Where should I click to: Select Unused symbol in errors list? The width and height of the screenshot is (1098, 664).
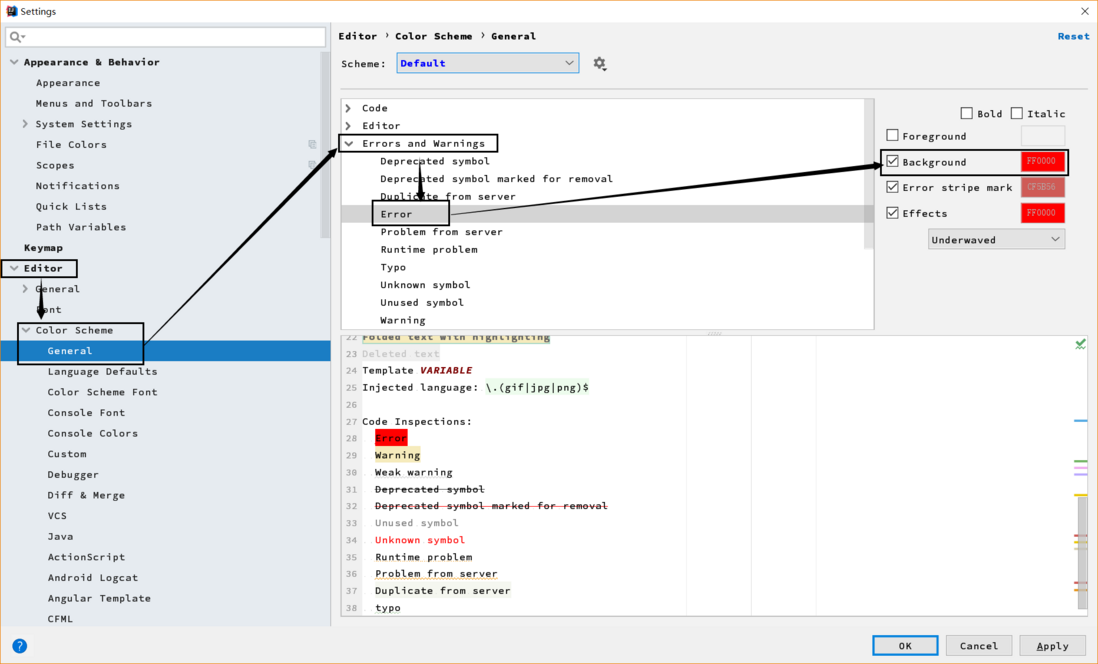point(422,303)
